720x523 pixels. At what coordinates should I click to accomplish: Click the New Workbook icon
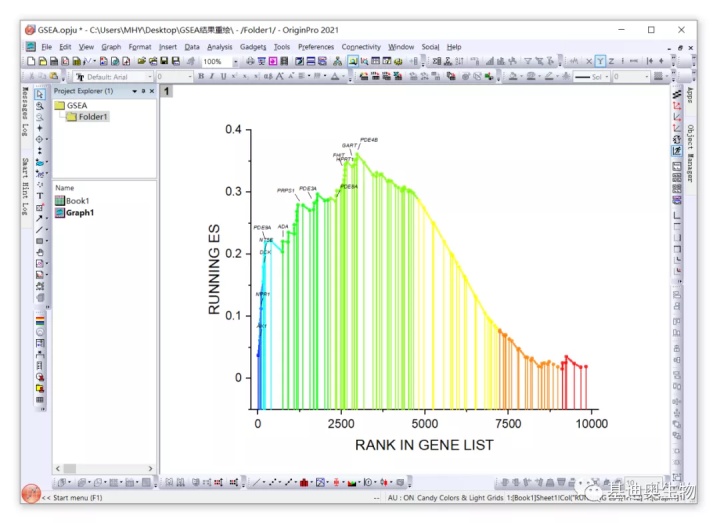pos(54,61)
